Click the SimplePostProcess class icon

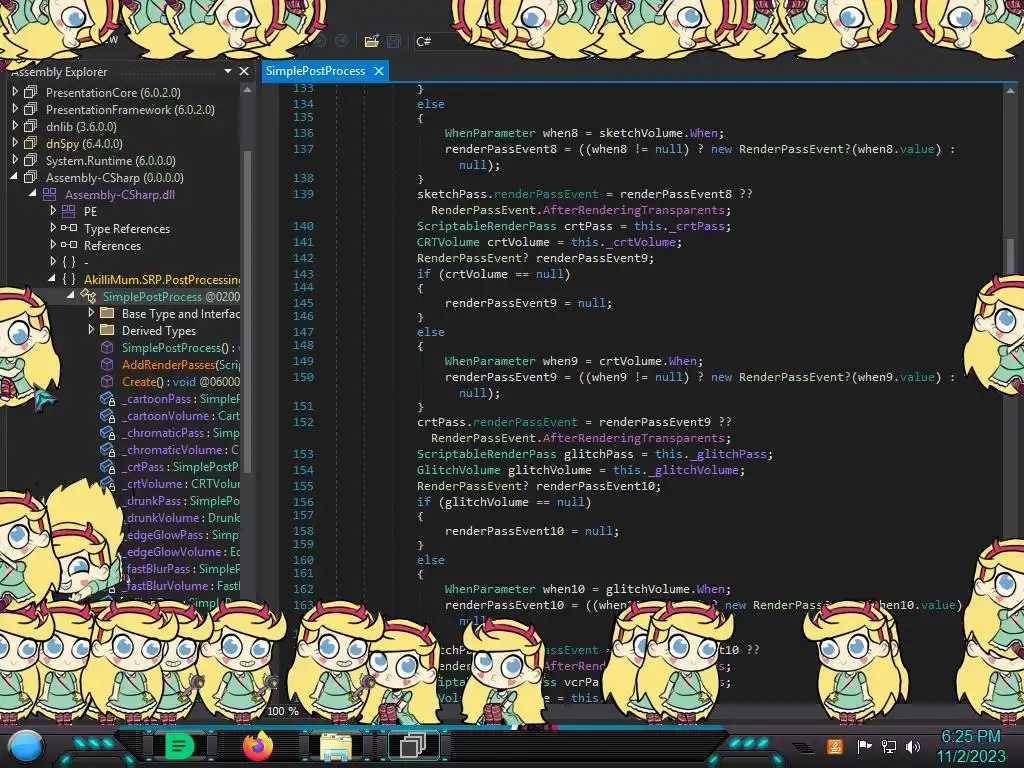pos(88,296)
